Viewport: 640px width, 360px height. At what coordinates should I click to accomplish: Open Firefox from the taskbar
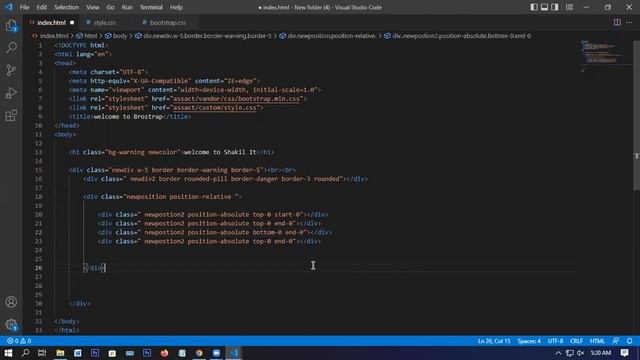[x=164, y=353]
